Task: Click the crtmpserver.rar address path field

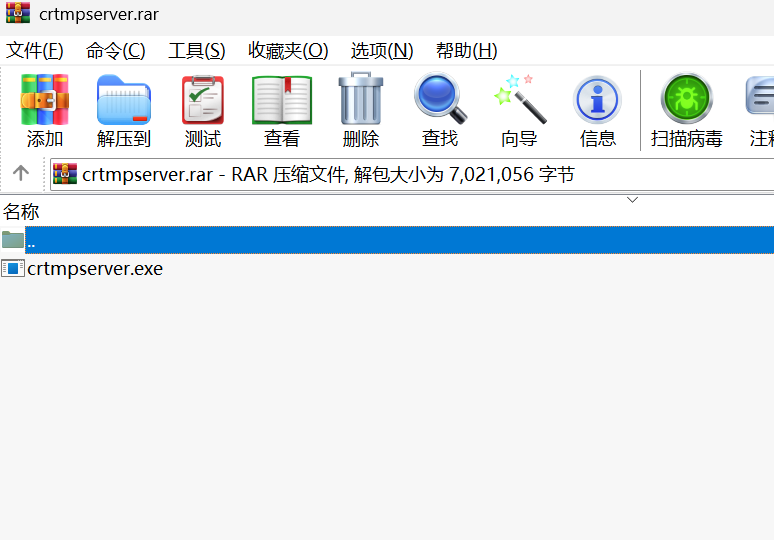Action: (x=412, y=174)
